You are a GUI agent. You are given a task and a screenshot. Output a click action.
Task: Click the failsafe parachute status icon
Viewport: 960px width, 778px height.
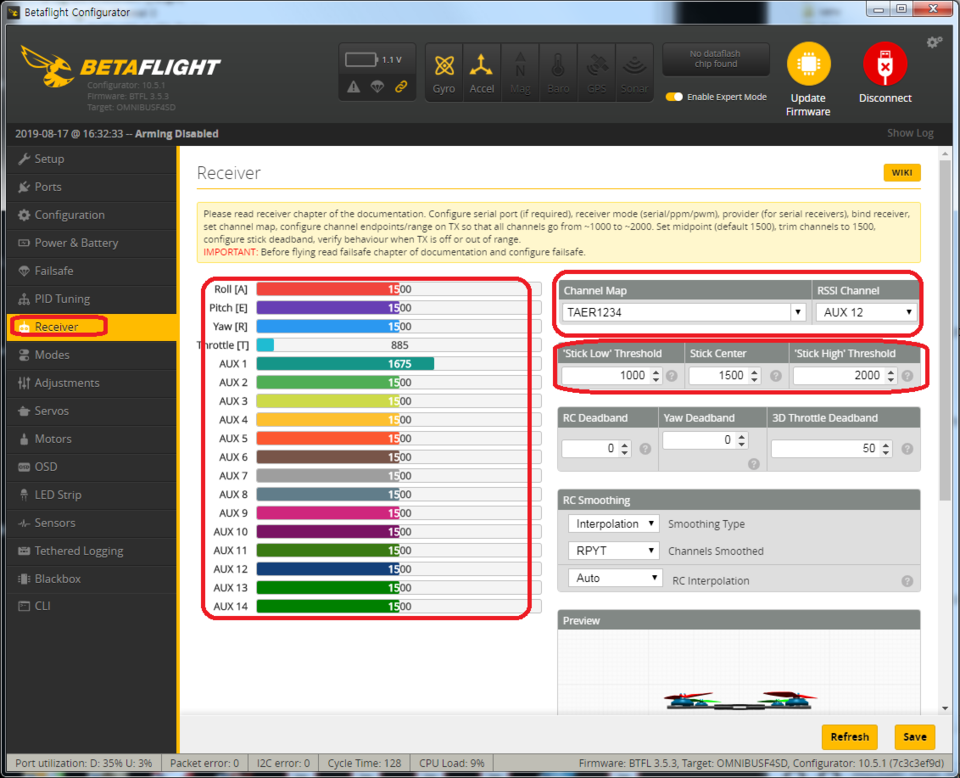377,87
